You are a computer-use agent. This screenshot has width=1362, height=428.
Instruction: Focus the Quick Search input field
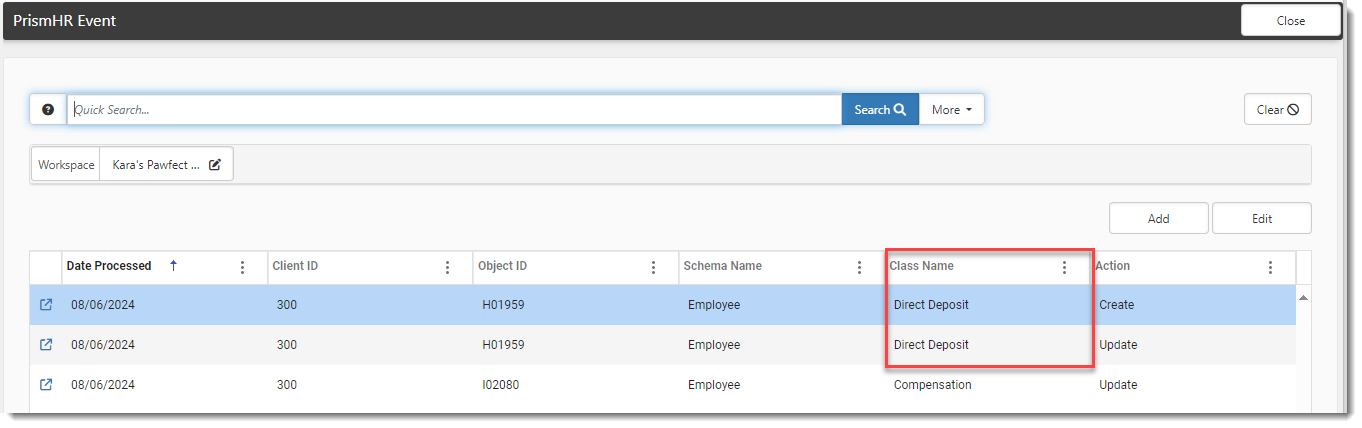(x=454, y=110)
